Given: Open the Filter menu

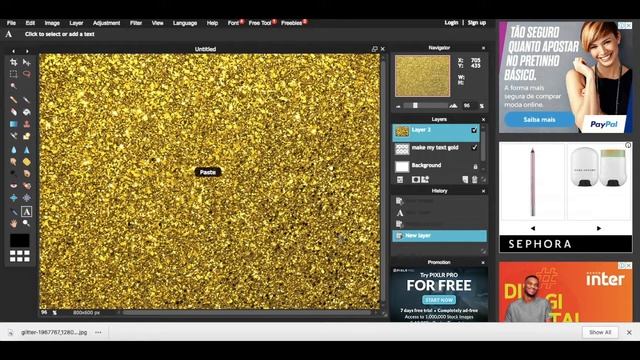Looking at the screenshot, I should tap(136, 23).
